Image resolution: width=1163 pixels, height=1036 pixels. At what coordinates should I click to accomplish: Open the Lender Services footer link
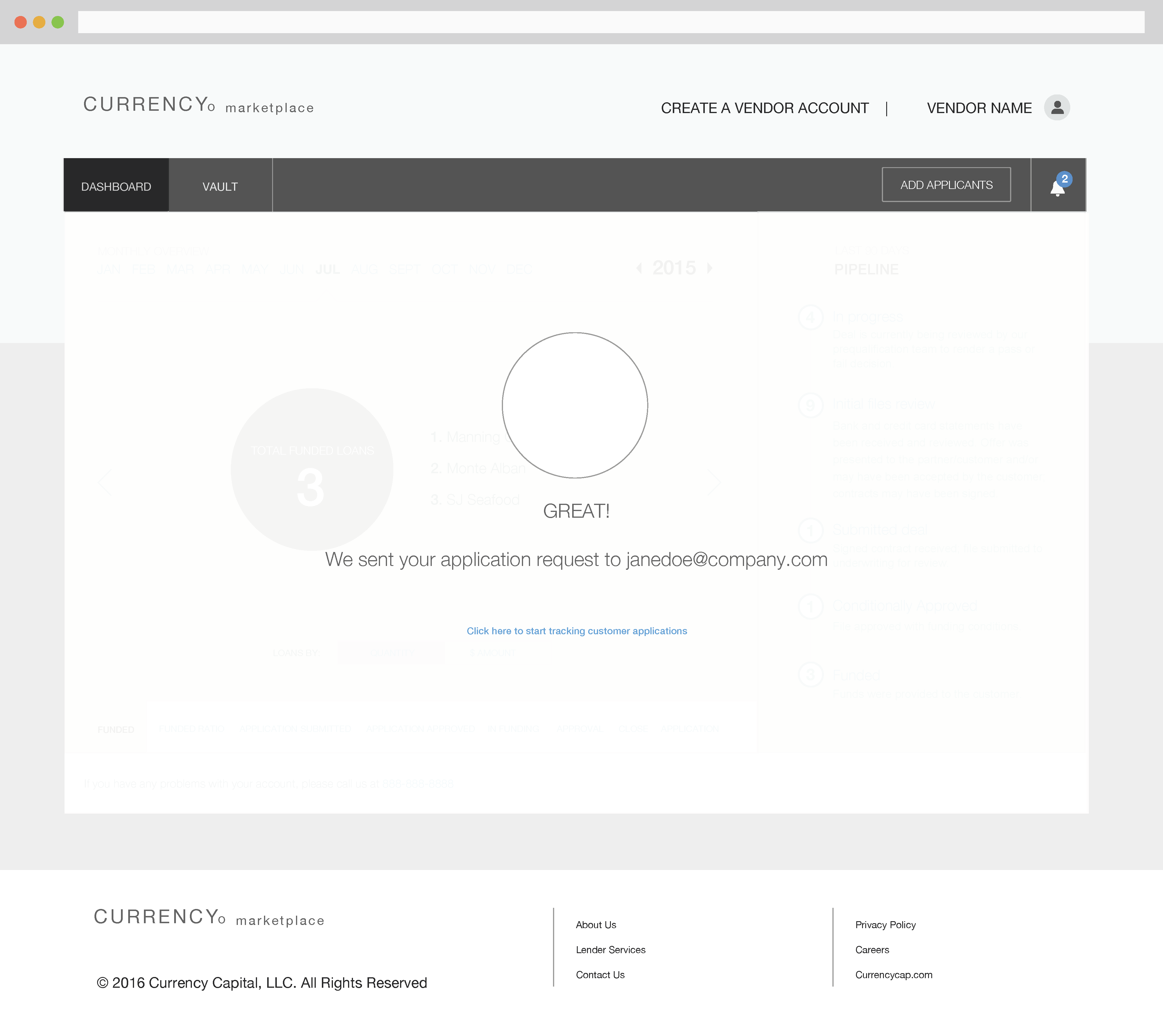(611, 949)
